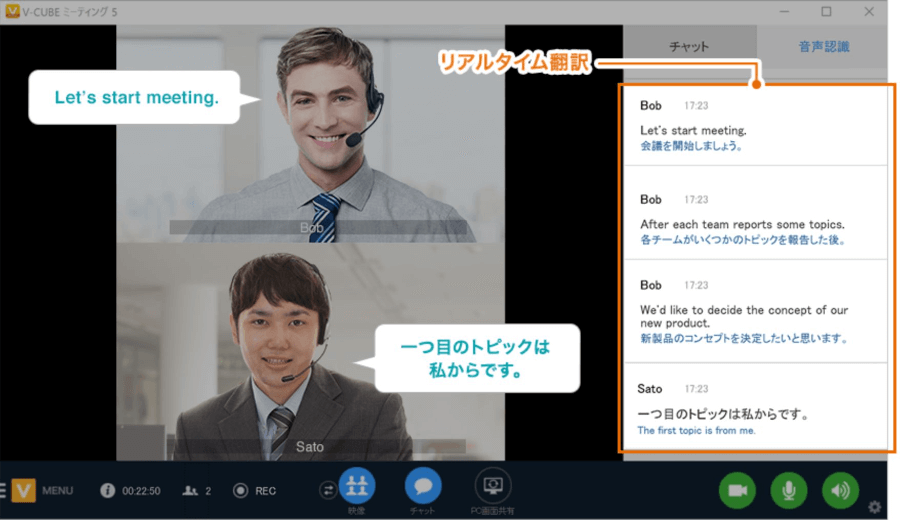Toggle the green speaker button

[840, 491]
